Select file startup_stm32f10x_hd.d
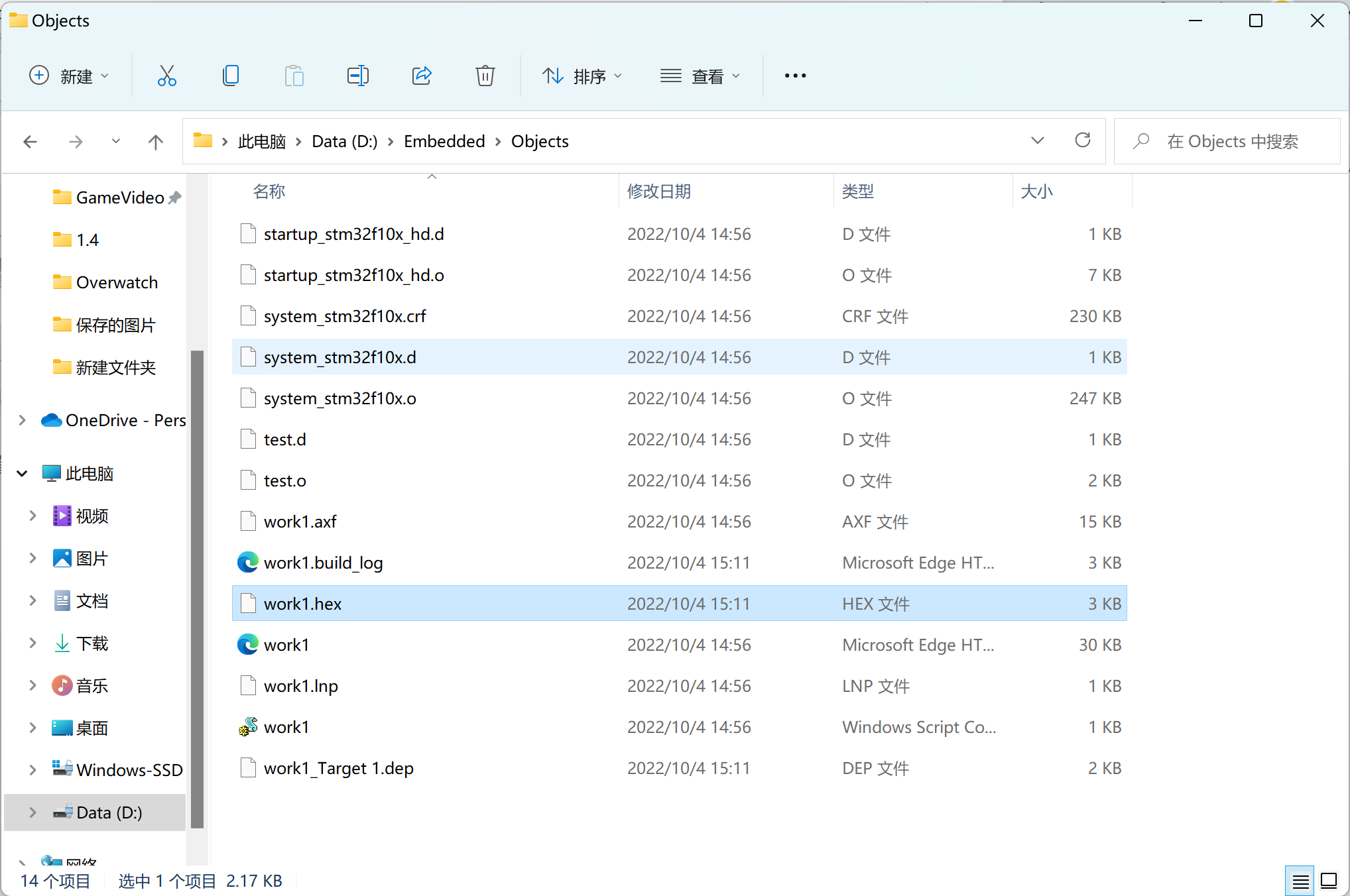1350x896 pixels. tap(680, 234)
